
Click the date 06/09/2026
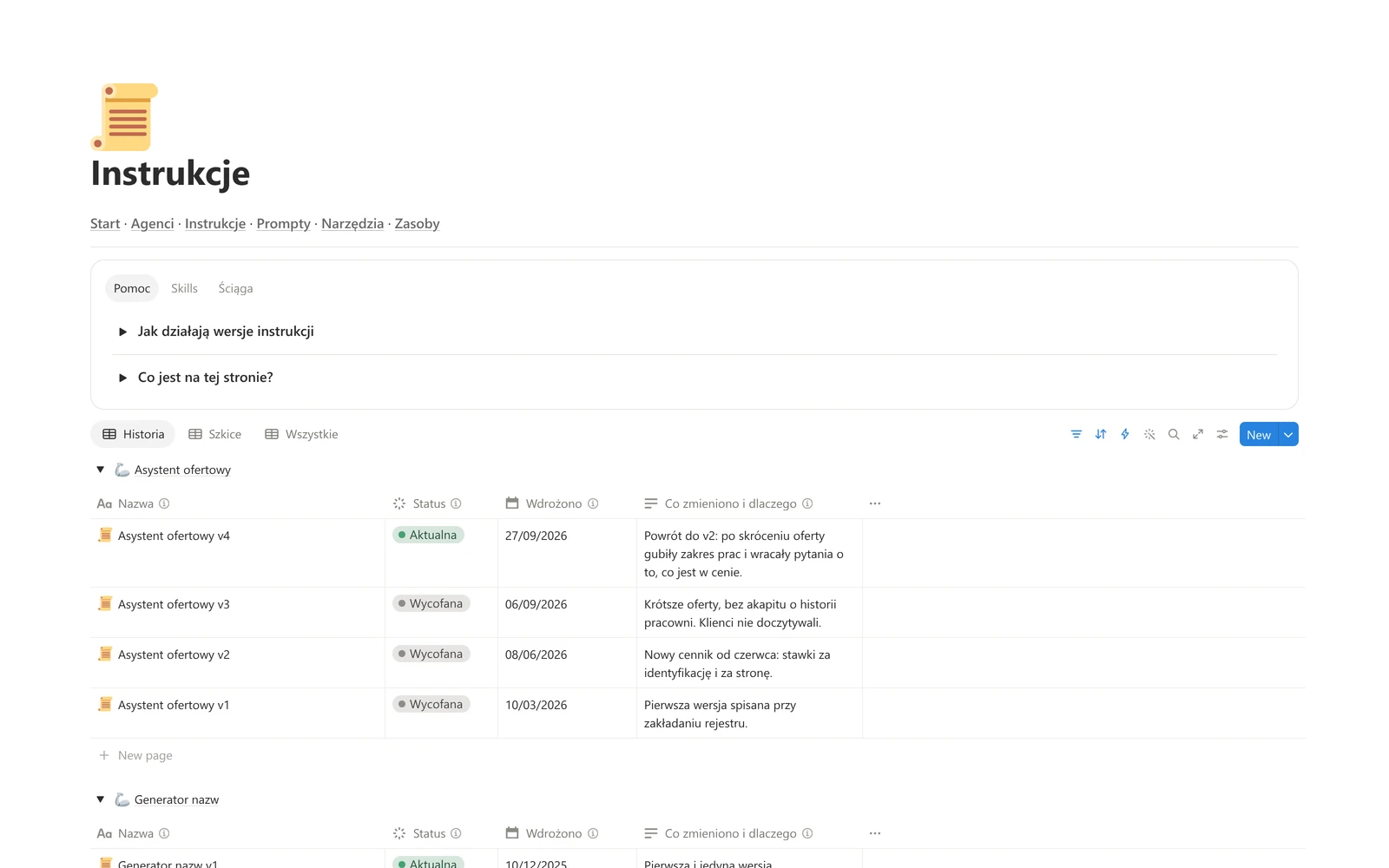[x=536, y=604]
